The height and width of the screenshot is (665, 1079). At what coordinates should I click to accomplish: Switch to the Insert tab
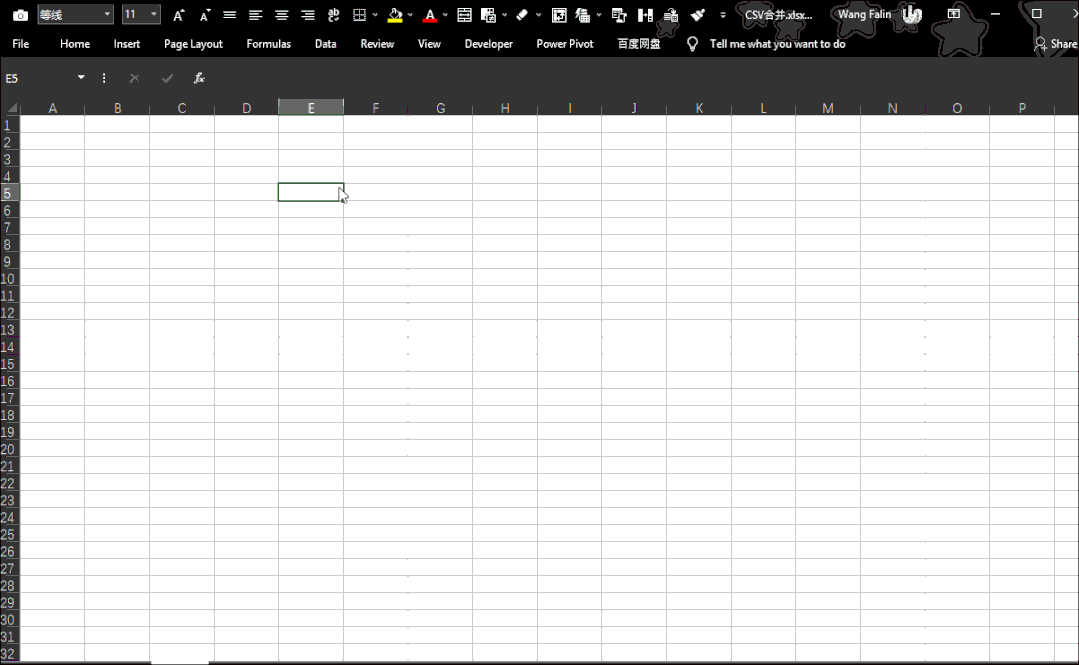click(127, 44)
